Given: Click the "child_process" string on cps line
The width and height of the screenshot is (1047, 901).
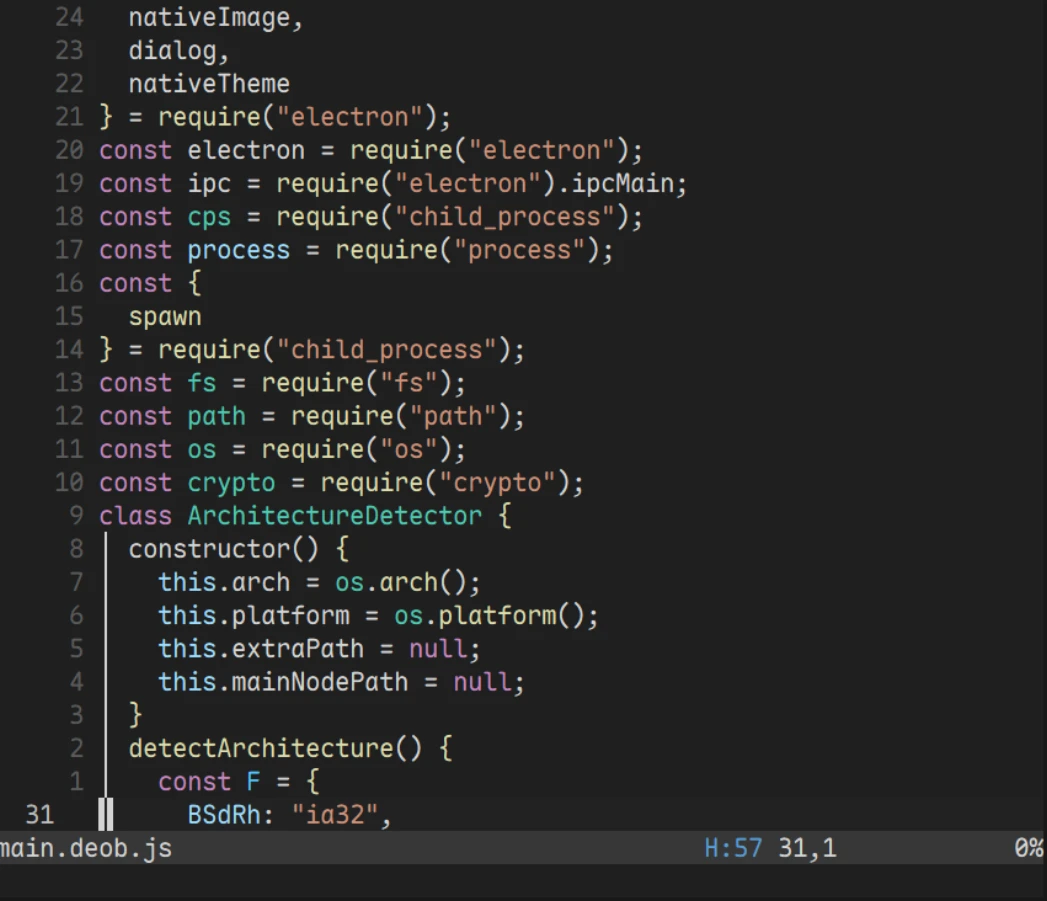Looking at the screenshot, I should [x=505, y=217].
